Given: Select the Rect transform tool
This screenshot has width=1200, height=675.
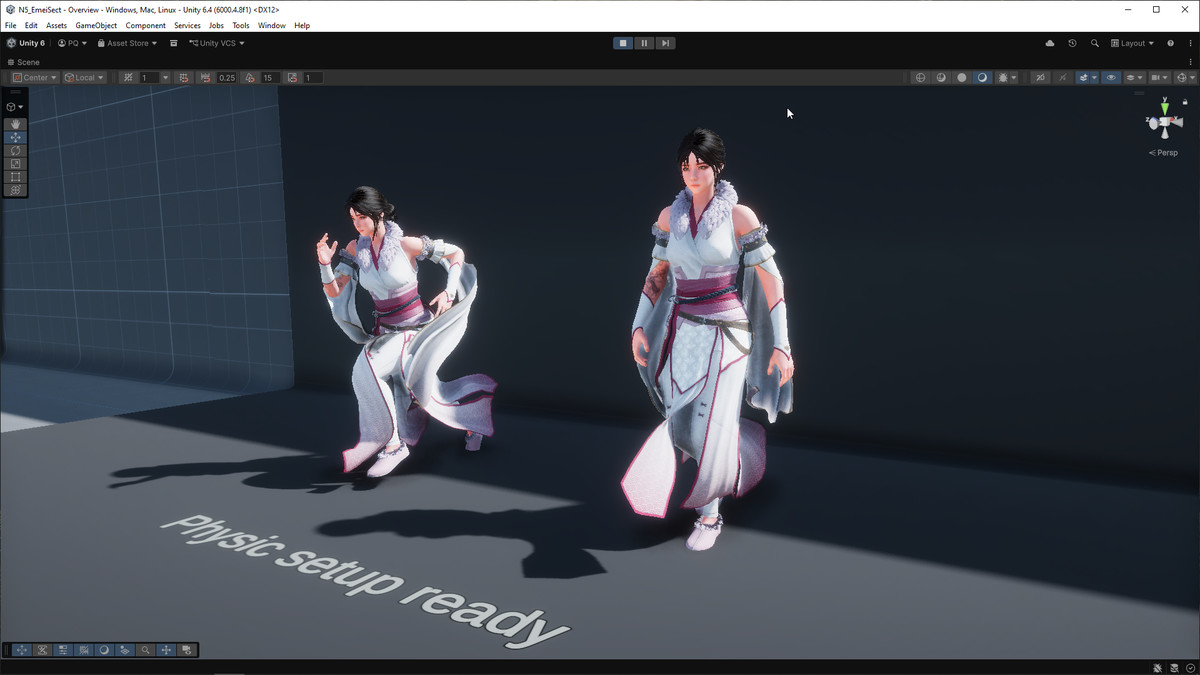Looking at the screenshot, I should click(x=15, y=176).
